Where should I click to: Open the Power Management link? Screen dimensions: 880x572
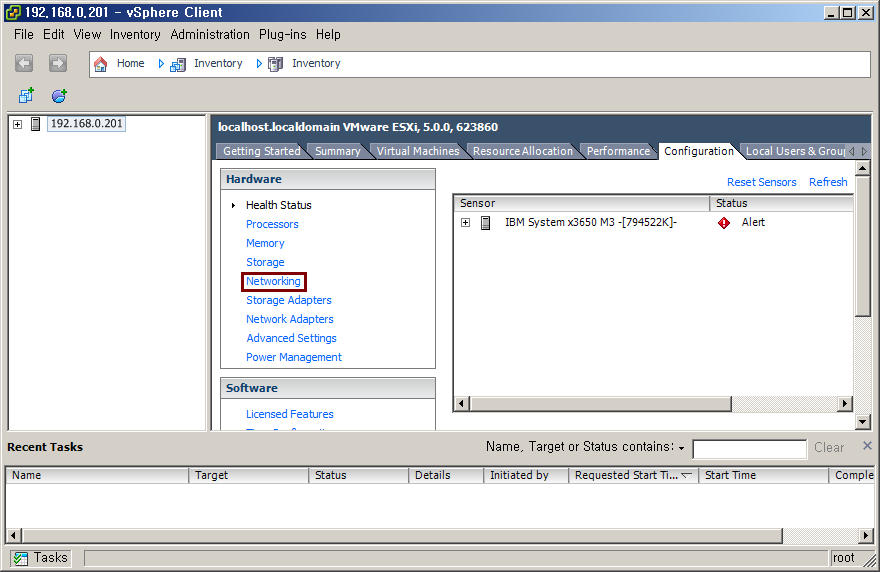coord(294,358)
